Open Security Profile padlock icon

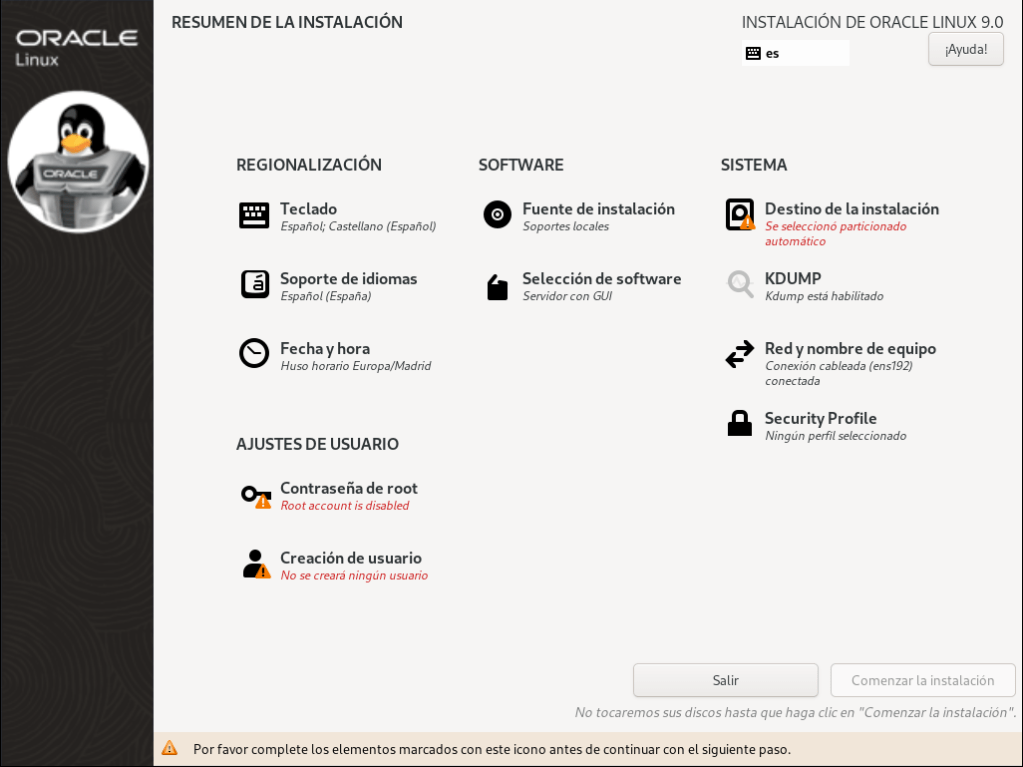pos(740,424)
